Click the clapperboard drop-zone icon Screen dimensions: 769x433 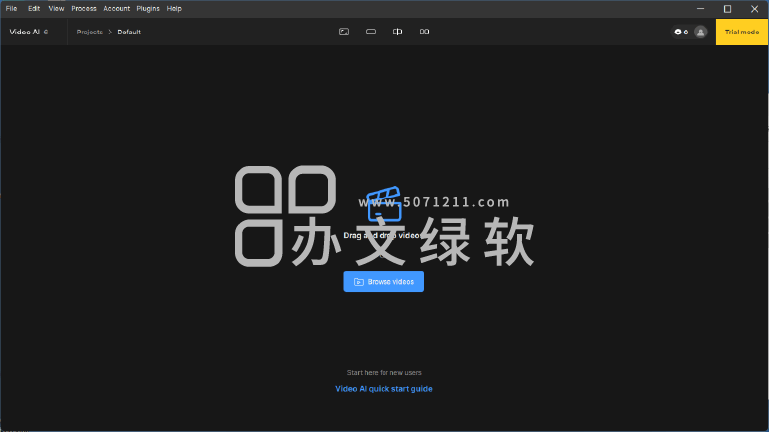pos(384,204)
